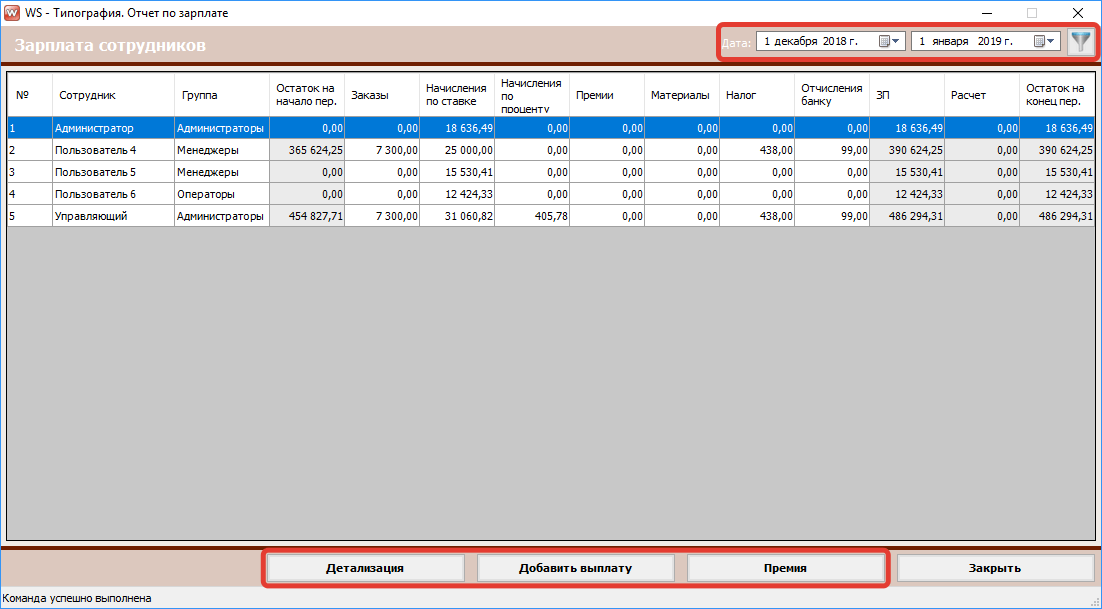Select the Пользователь 5 row

click(x=551, y=171)
